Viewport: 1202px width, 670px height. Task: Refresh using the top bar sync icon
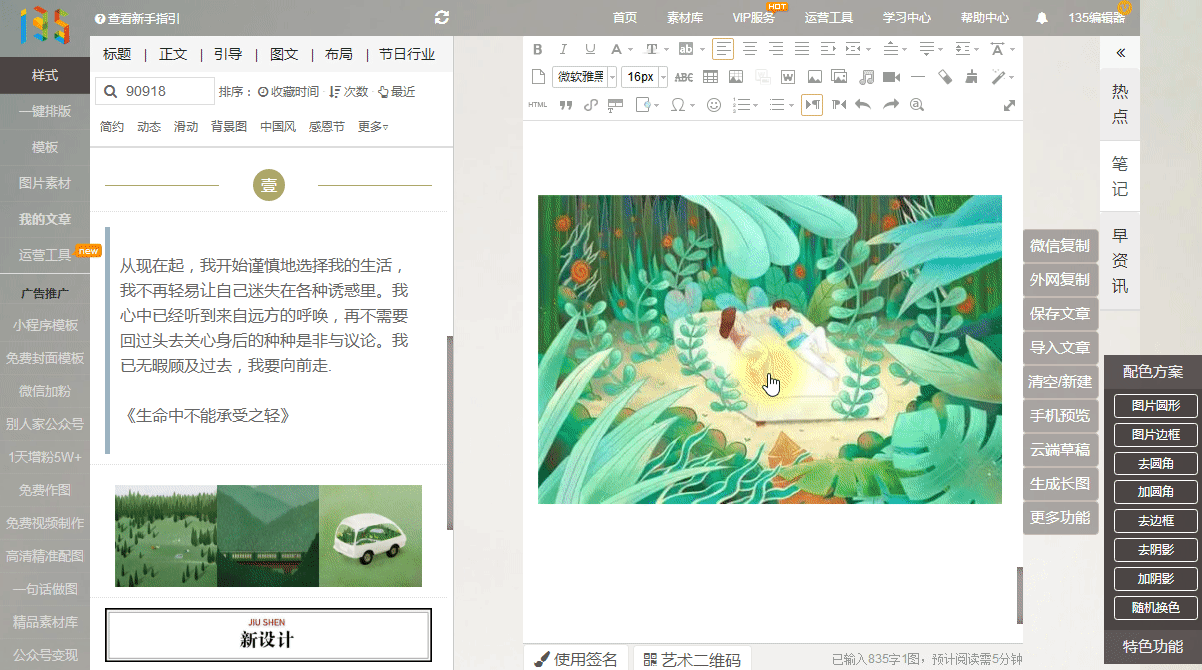point(443,18)
